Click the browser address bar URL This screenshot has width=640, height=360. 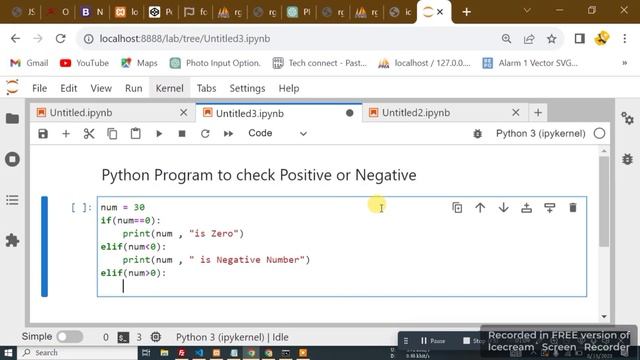click(184, 39)
